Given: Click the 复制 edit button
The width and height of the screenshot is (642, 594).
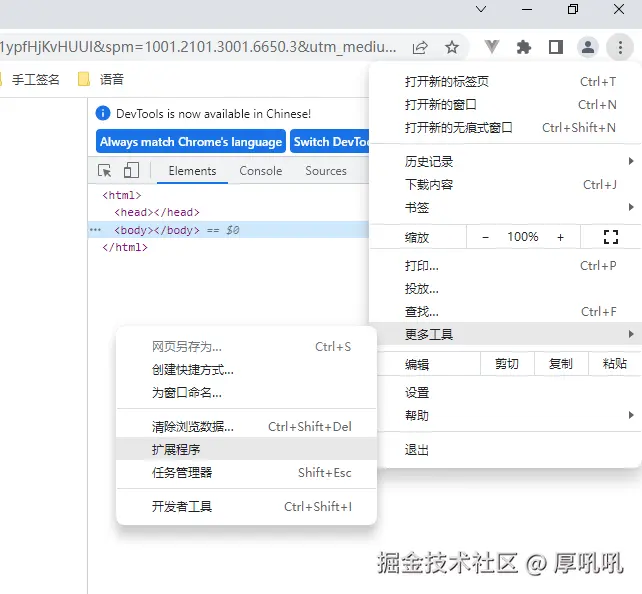Looking at the screenshot, I should [x=561, y=363].
